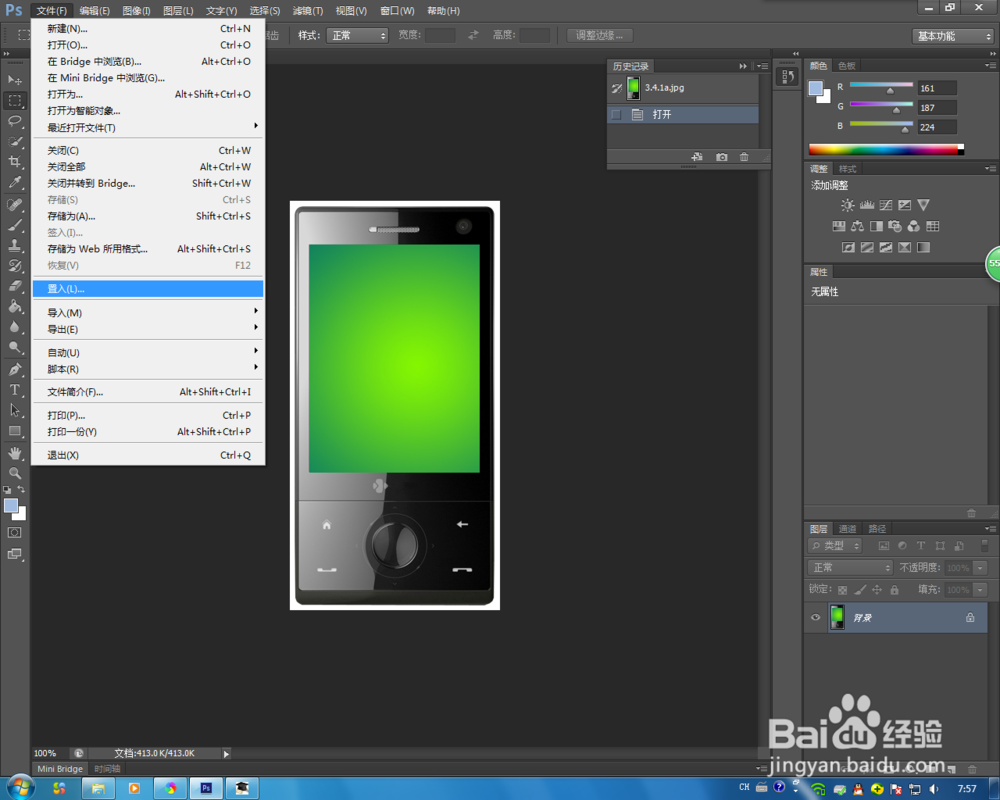
Task: Toggle type layer filter icon in Layers
Action: [921, 545]
